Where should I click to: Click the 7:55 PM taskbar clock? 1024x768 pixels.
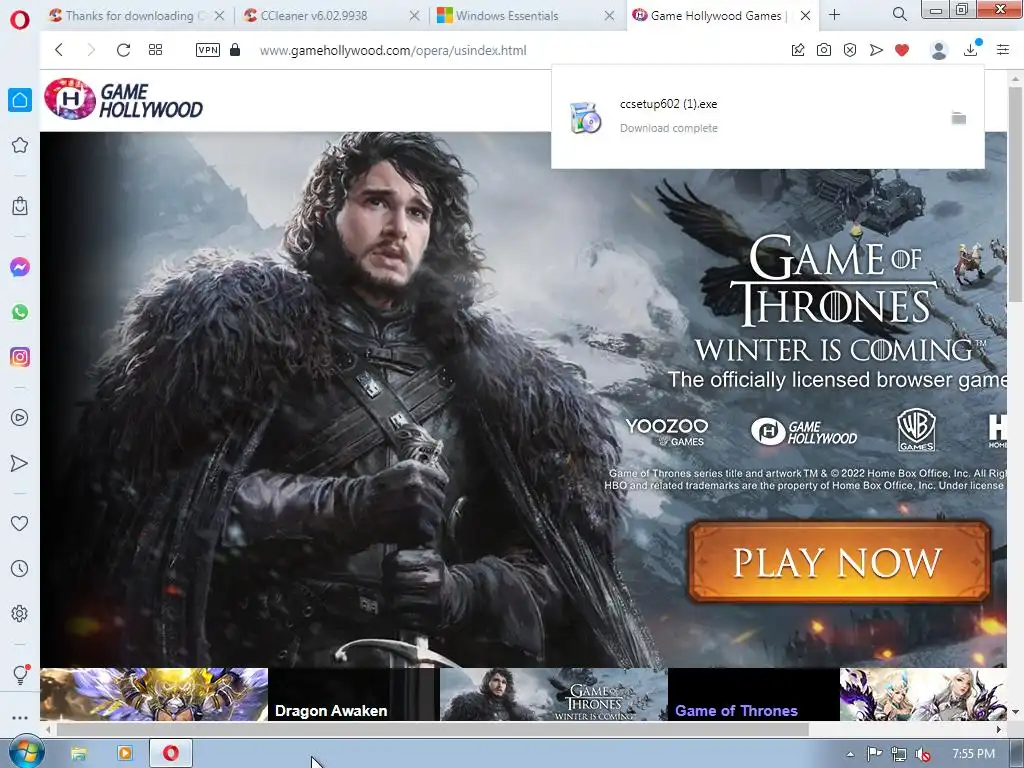pos(974,754)
